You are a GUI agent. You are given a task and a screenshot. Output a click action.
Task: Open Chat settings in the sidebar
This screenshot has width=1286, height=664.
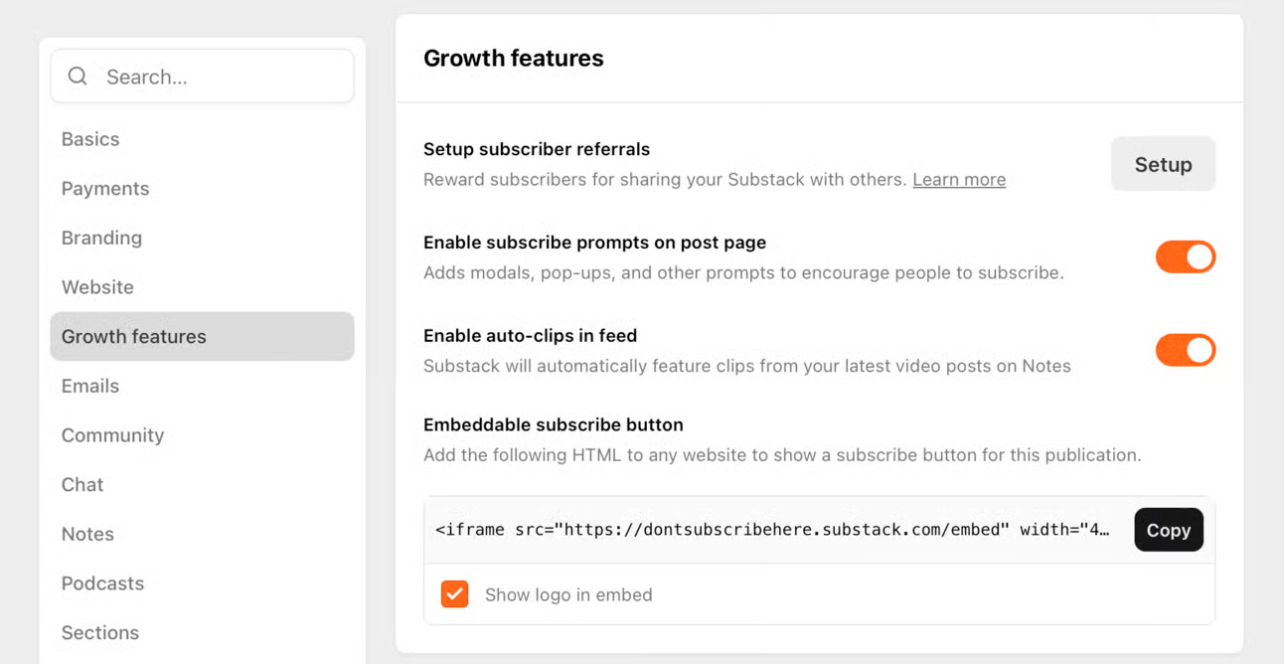(82, 485)
